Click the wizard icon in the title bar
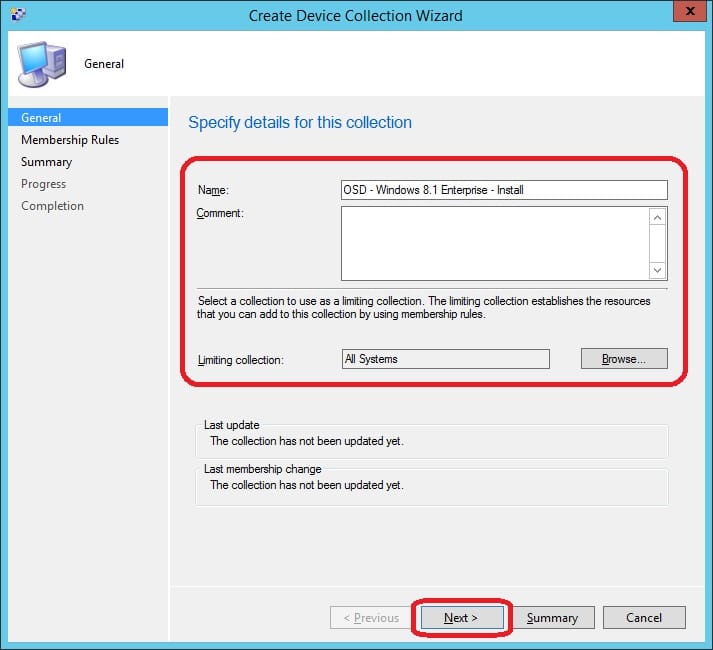Image resolution: width=713 pixels, height=650 pixels. click(18, 14)
